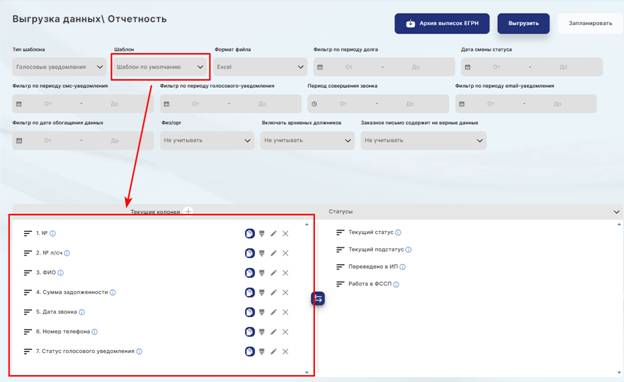
Task: Click the pencil edit icon for ФИО column
Action: 273,273
